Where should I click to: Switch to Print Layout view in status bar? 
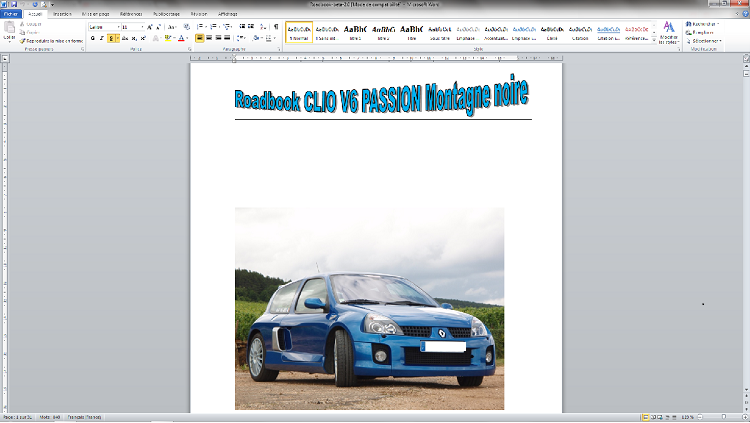click(x=645, y=417)
